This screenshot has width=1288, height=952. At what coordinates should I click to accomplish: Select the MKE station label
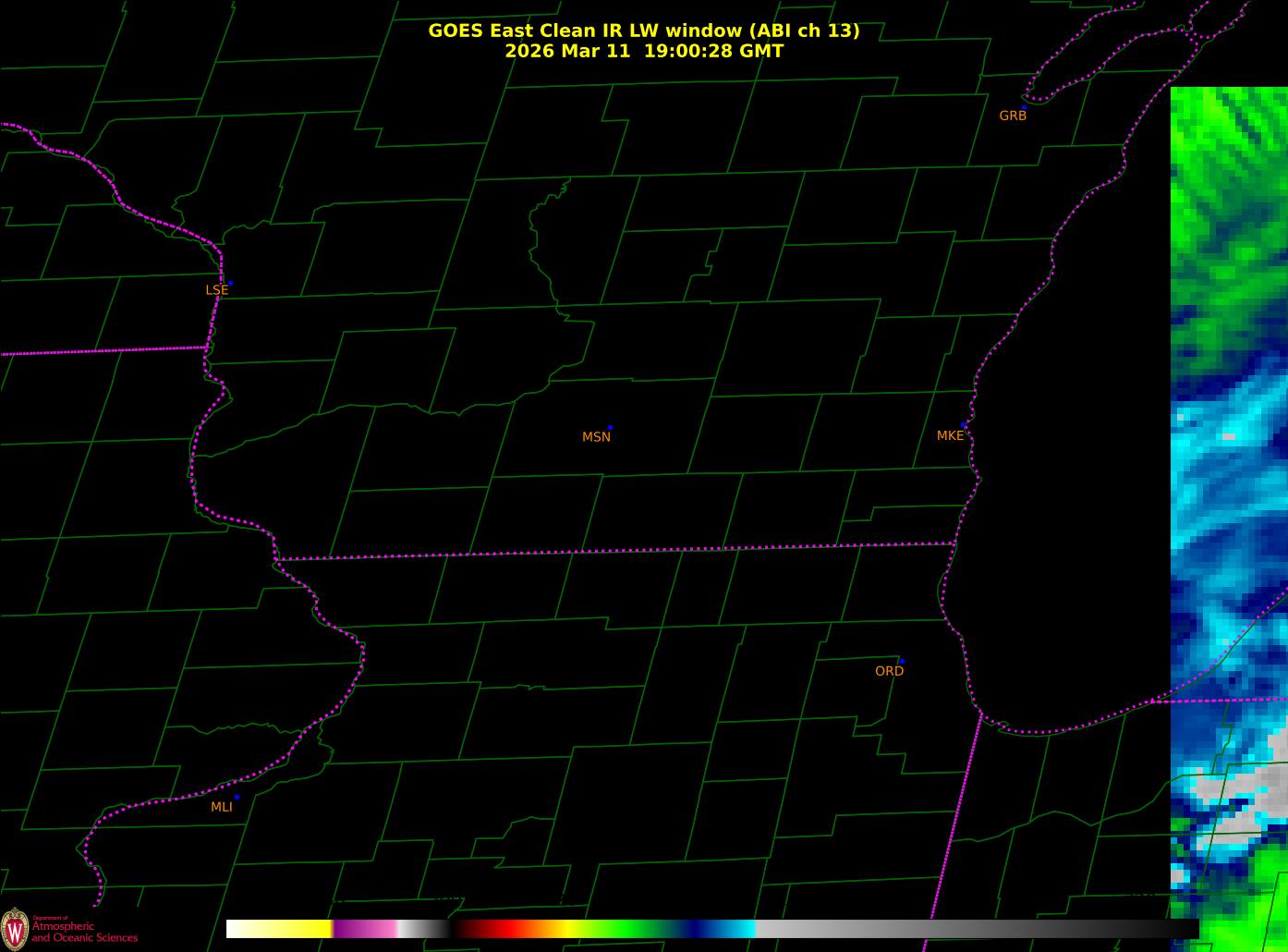(x=950, y=435)
